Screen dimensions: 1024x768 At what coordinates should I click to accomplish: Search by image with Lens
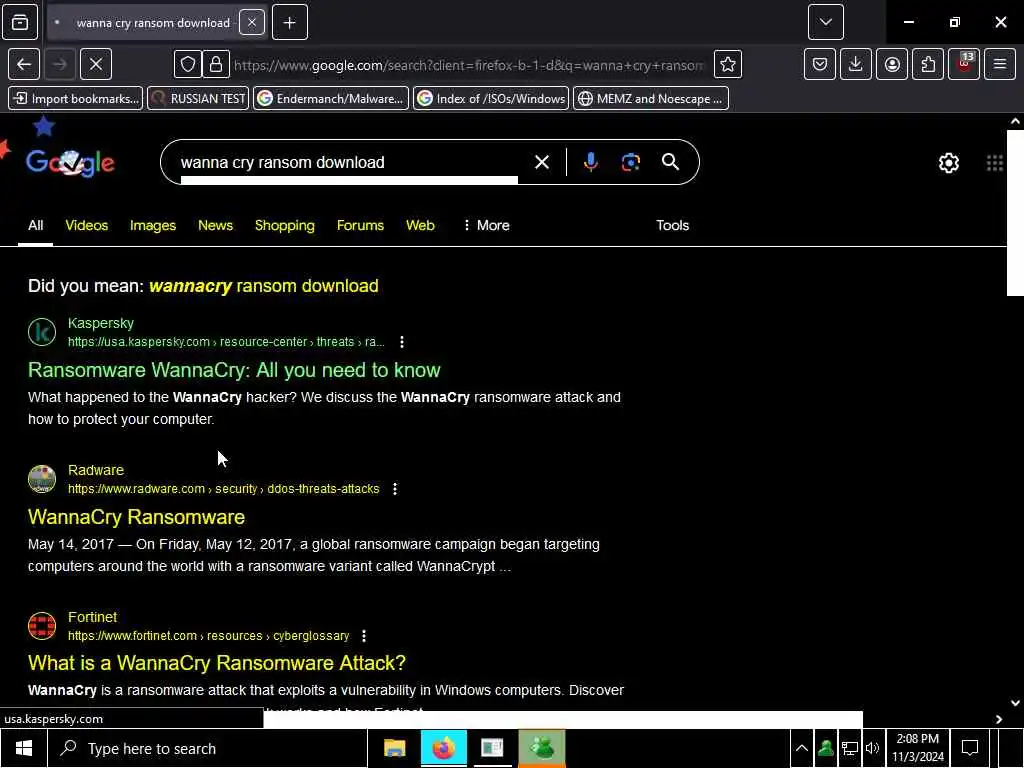630,162
